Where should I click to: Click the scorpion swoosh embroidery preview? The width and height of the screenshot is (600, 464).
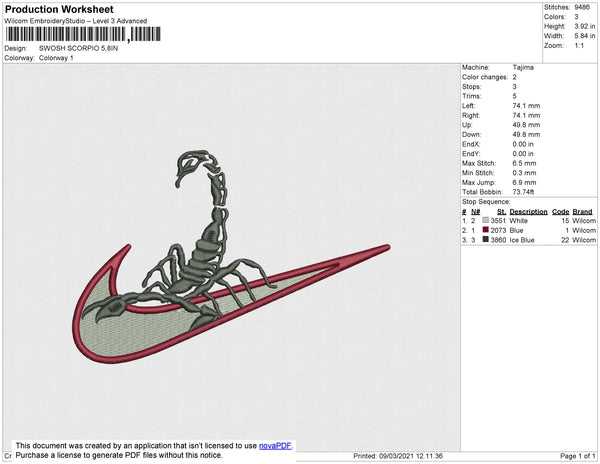click(231, 257)
